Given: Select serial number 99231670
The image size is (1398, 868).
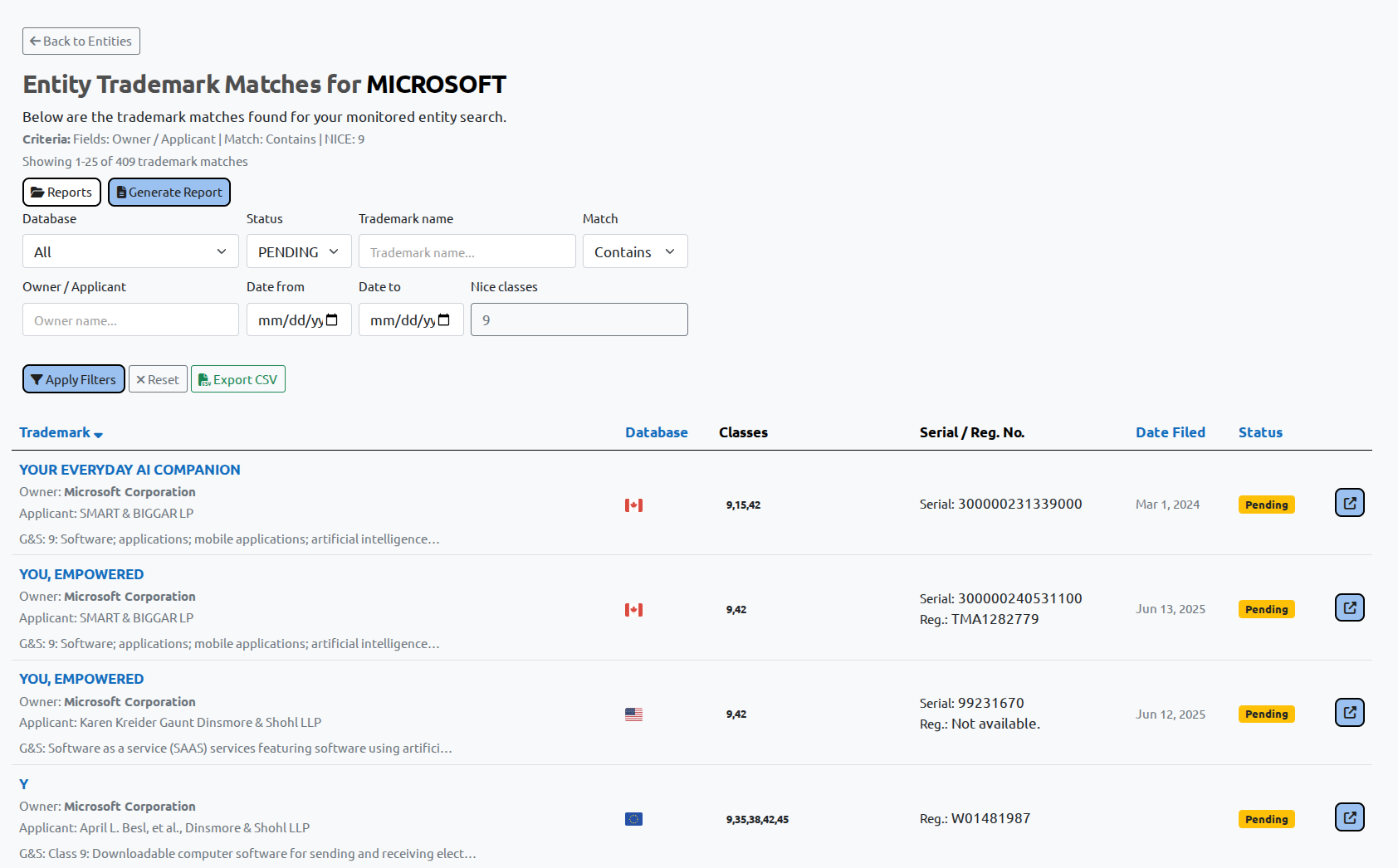Looking at the screenshot, I should [991, 703].
